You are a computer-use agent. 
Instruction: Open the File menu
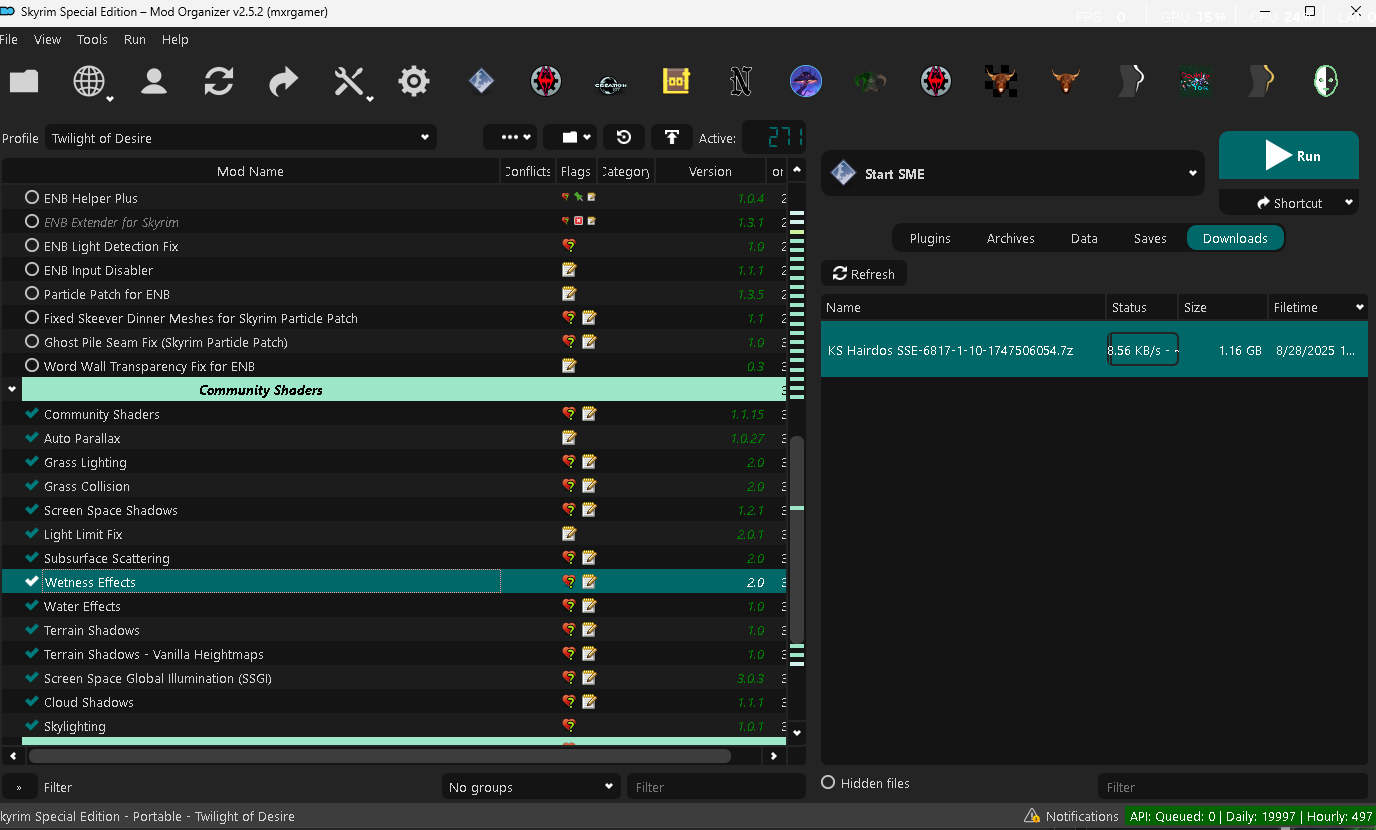click(x=9, y=40)
